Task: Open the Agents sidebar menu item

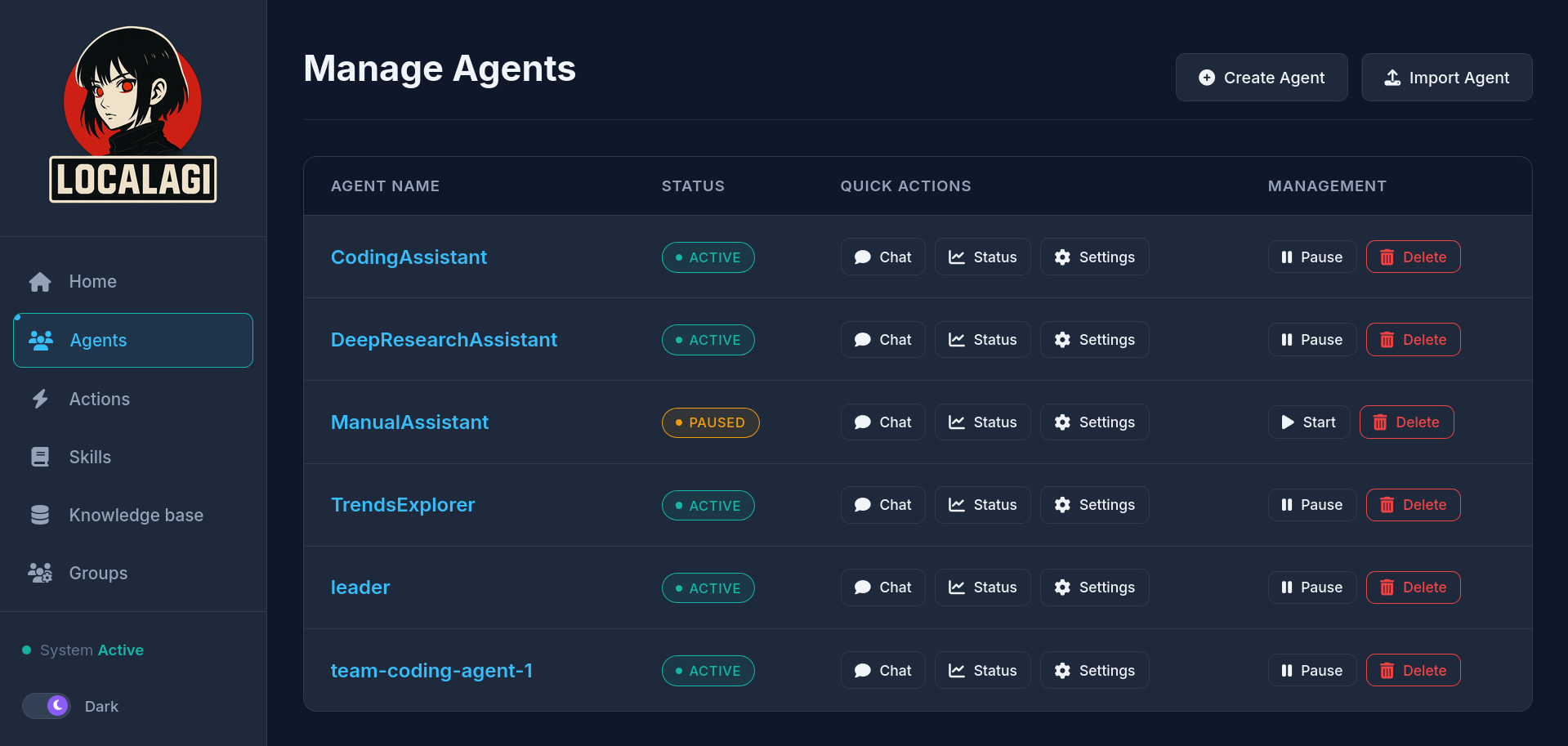Action: pyautogui.click(x=133, y=340)
